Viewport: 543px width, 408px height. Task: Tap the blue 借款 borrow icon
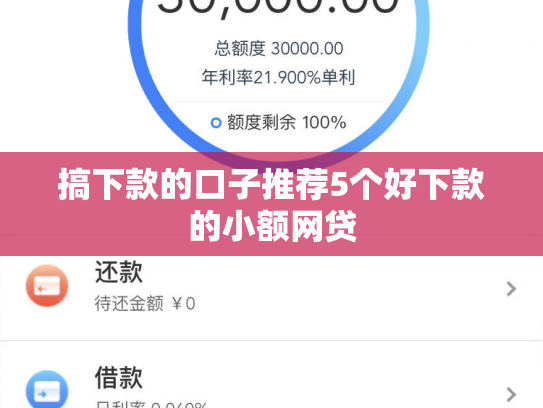pos(47,389)
